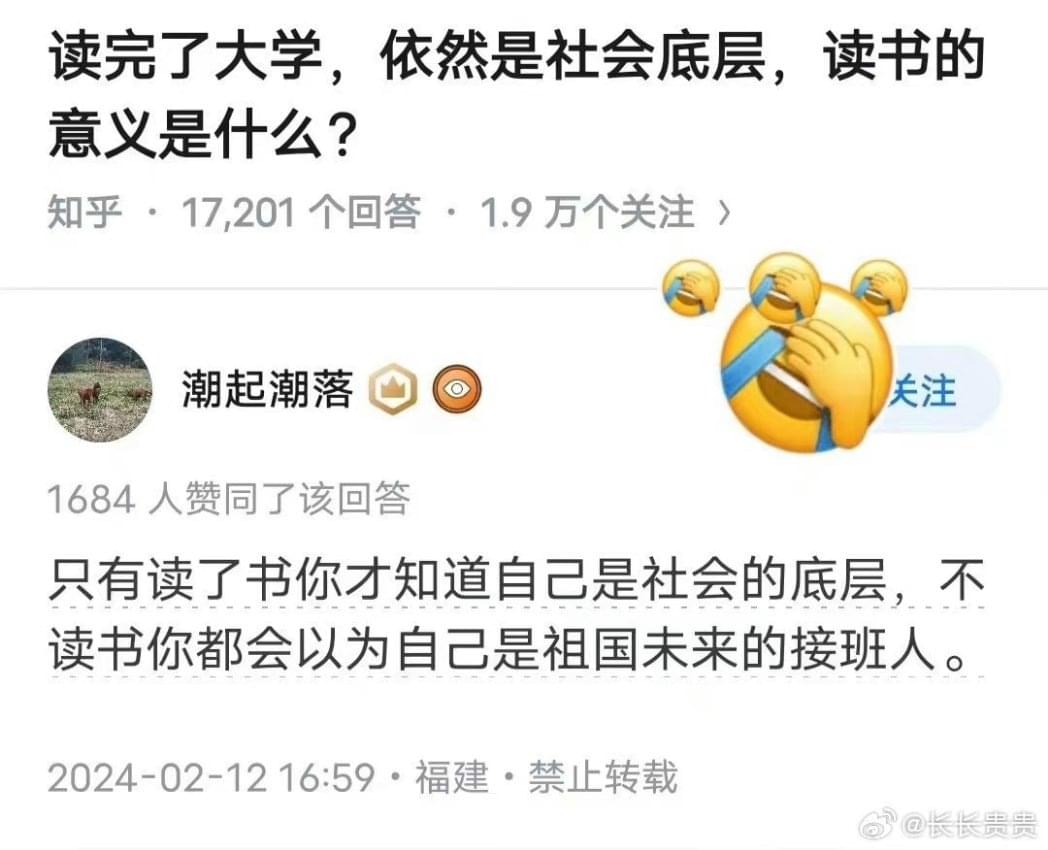Tap the 关注 follow button
The height and width of the screenshot is (850, 1048).
(x=936, y=390)
